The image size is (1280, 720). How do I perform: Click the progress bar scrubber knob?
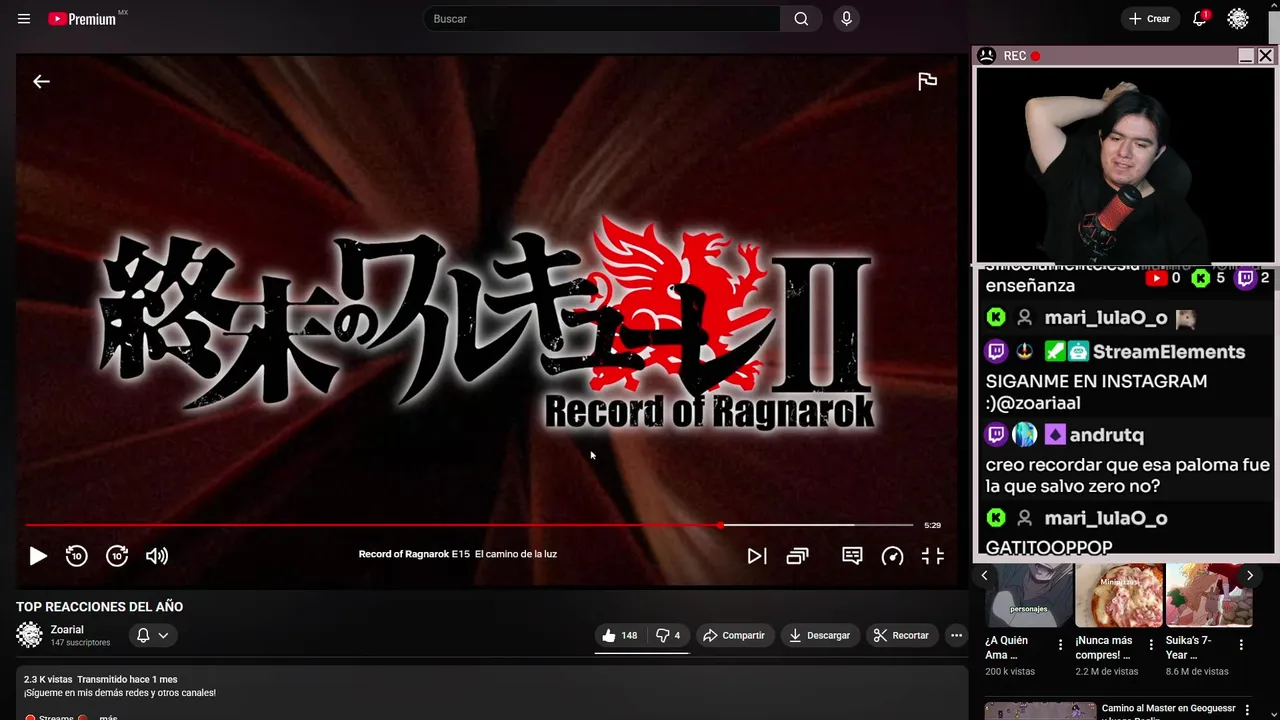[720, 525]
